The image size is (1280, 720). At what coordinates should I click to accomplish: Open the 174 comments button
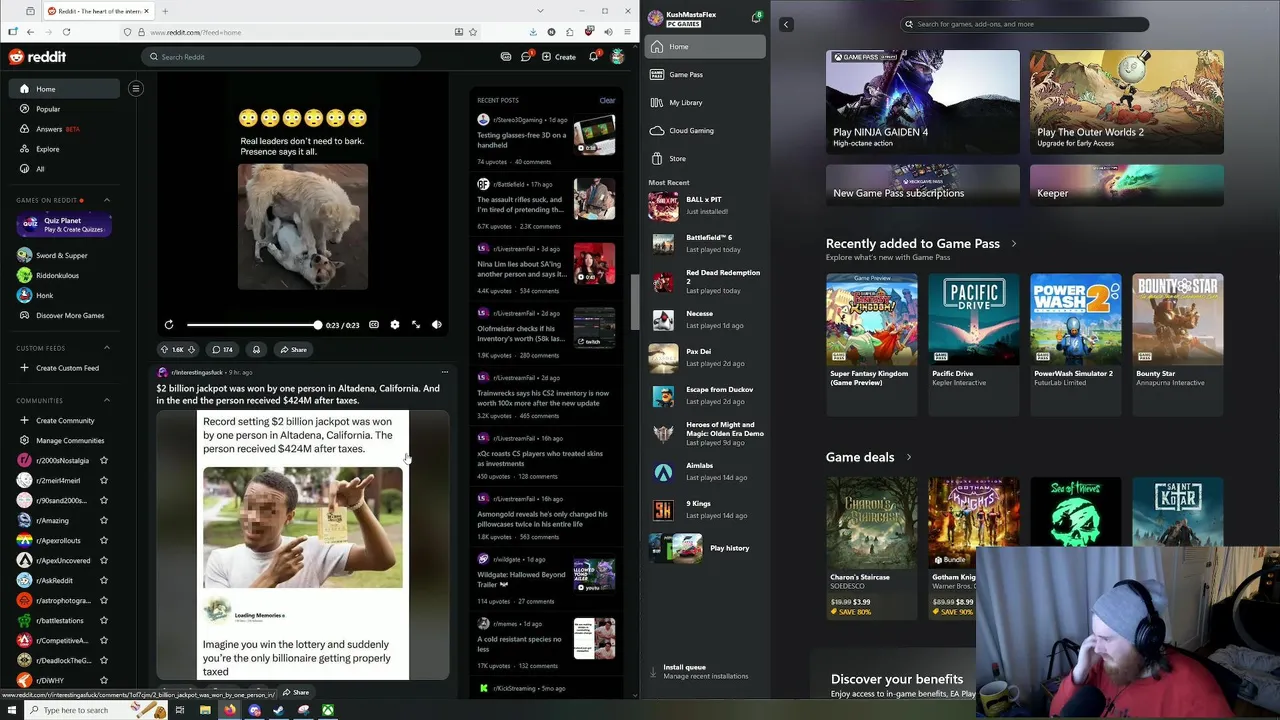(222, 350)
